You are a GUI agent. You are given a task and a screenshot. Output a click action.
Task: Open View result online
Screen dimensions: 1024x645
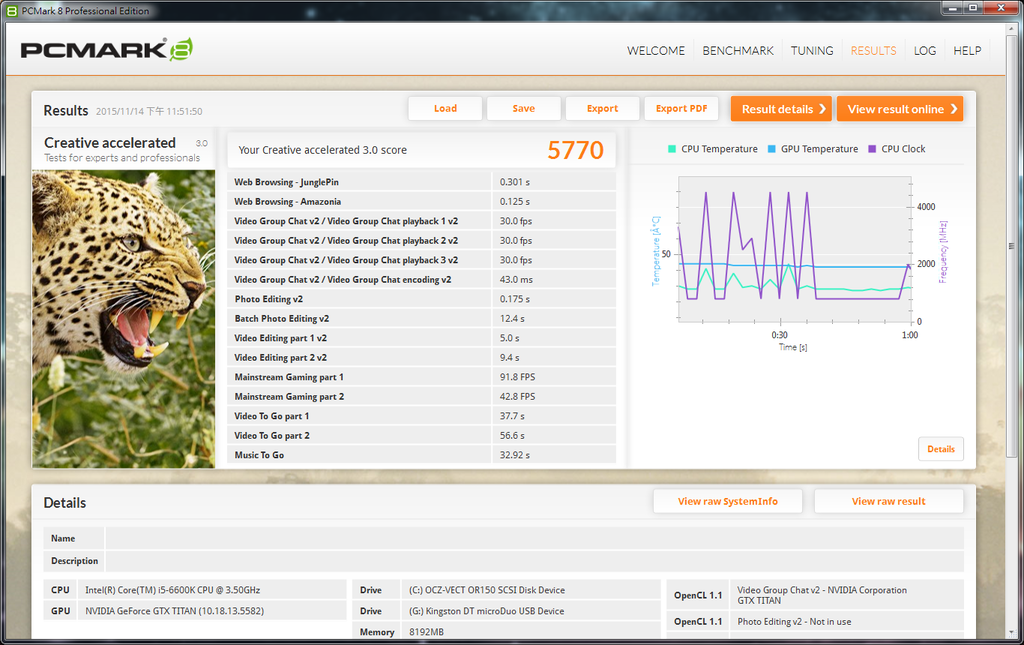(x=899, y=109)
